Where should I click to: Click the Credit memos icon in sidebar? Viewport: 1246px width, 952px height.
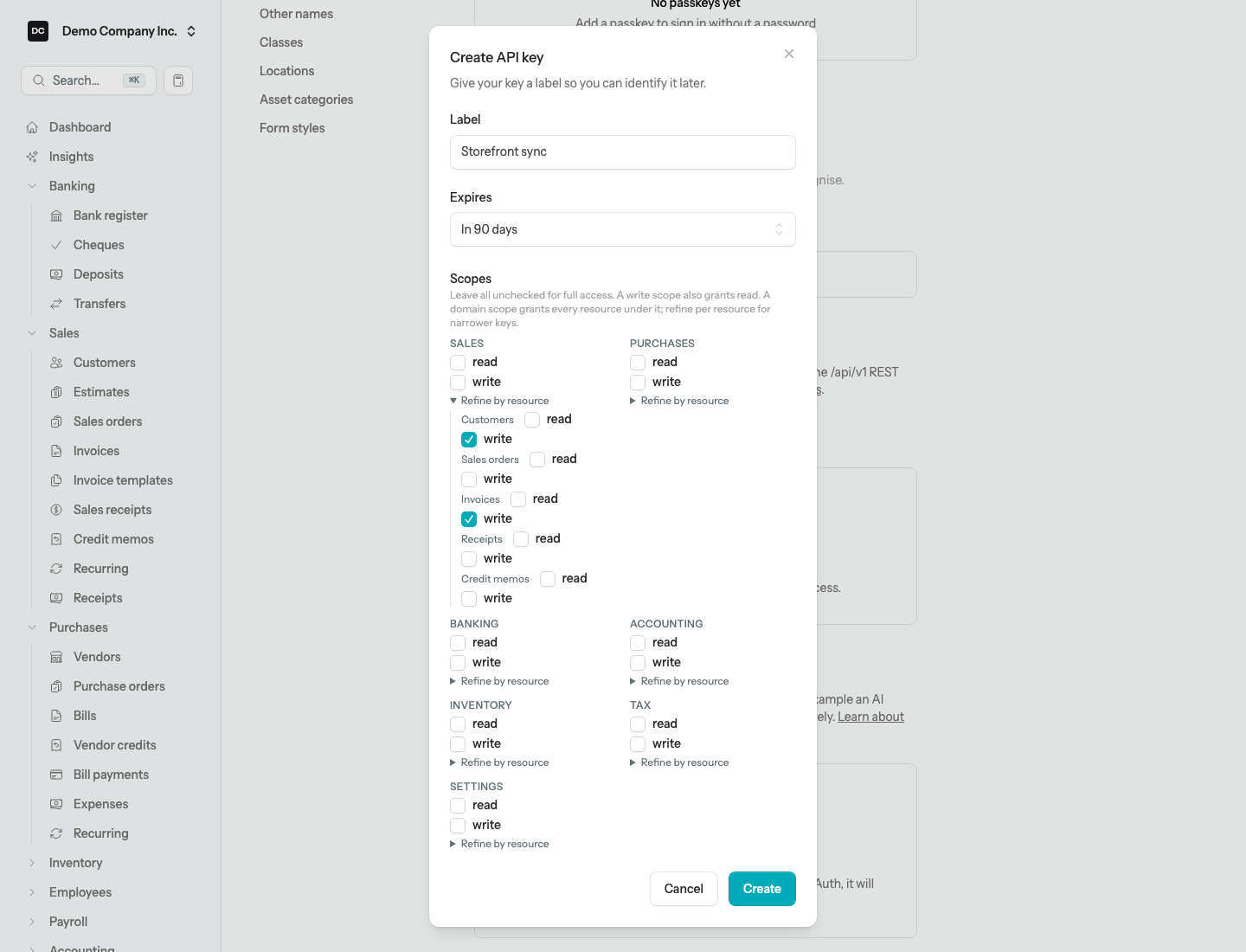tap(56, 539)
